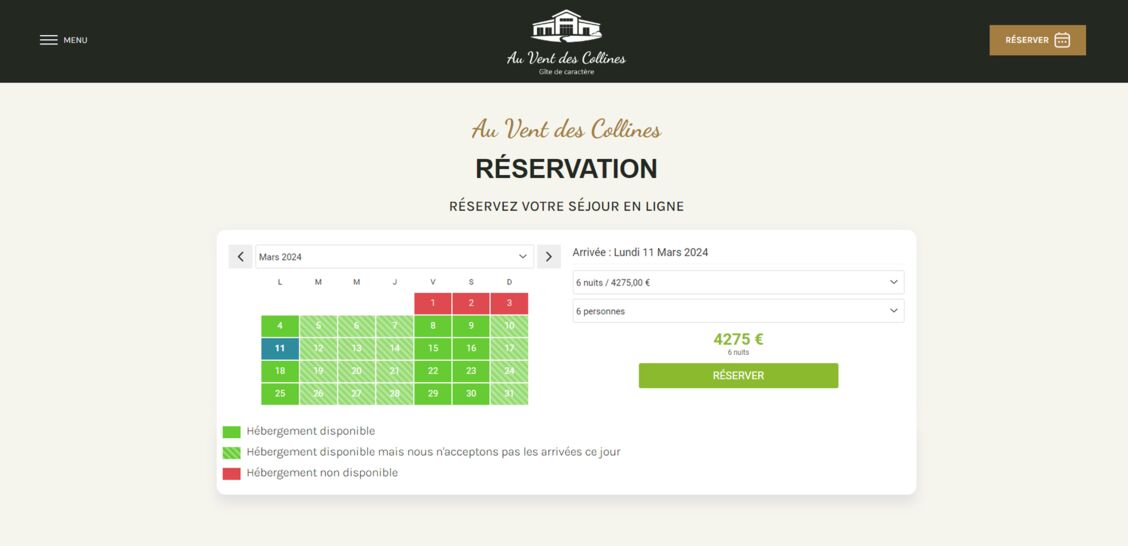The height and width of the screenshot is (546, 1128).
Task: Select March 4 on the calendar
Action: (280, 326)
